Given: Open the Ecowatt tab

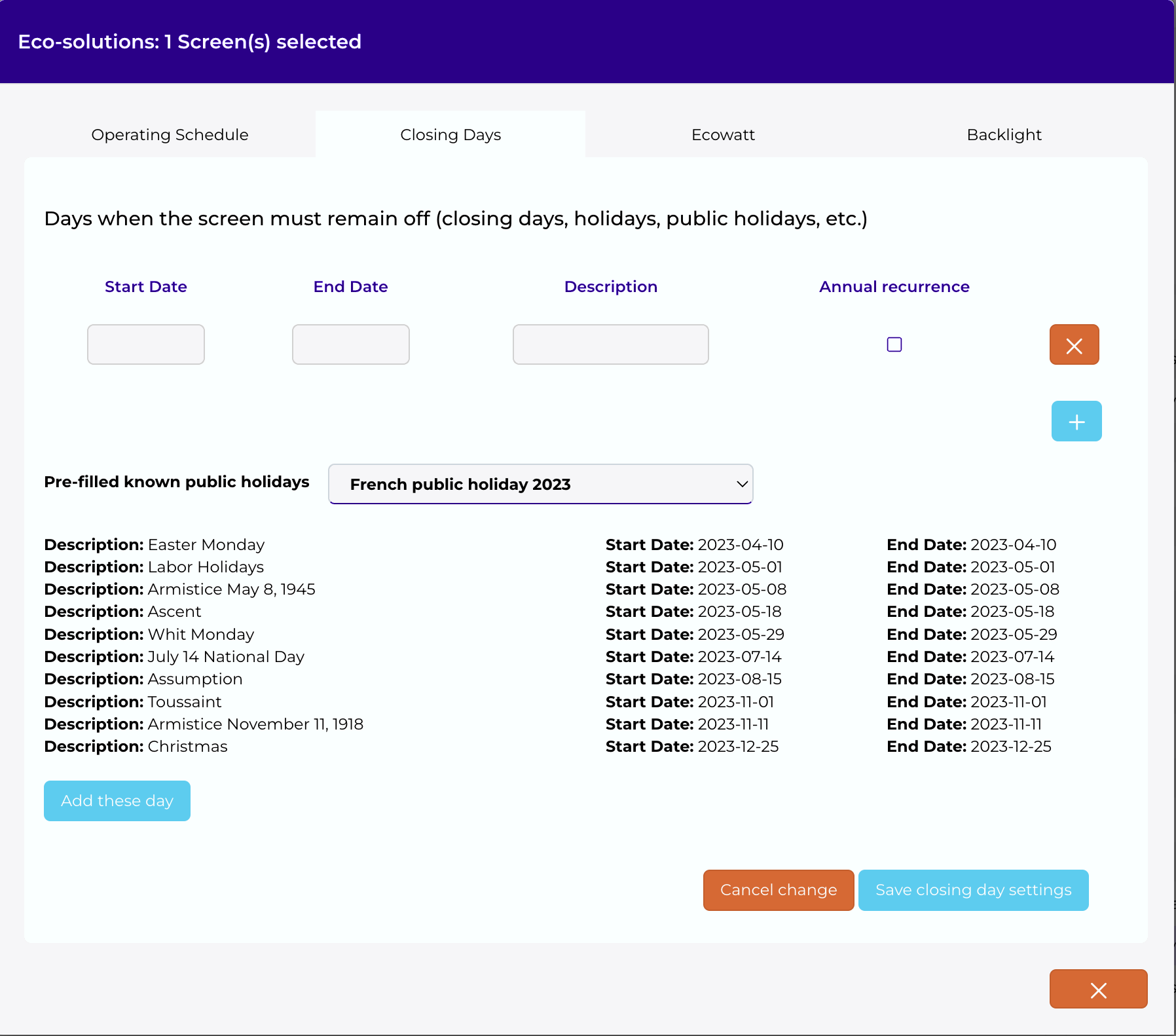Looking at the screenshot, I should tap(723, 134).
